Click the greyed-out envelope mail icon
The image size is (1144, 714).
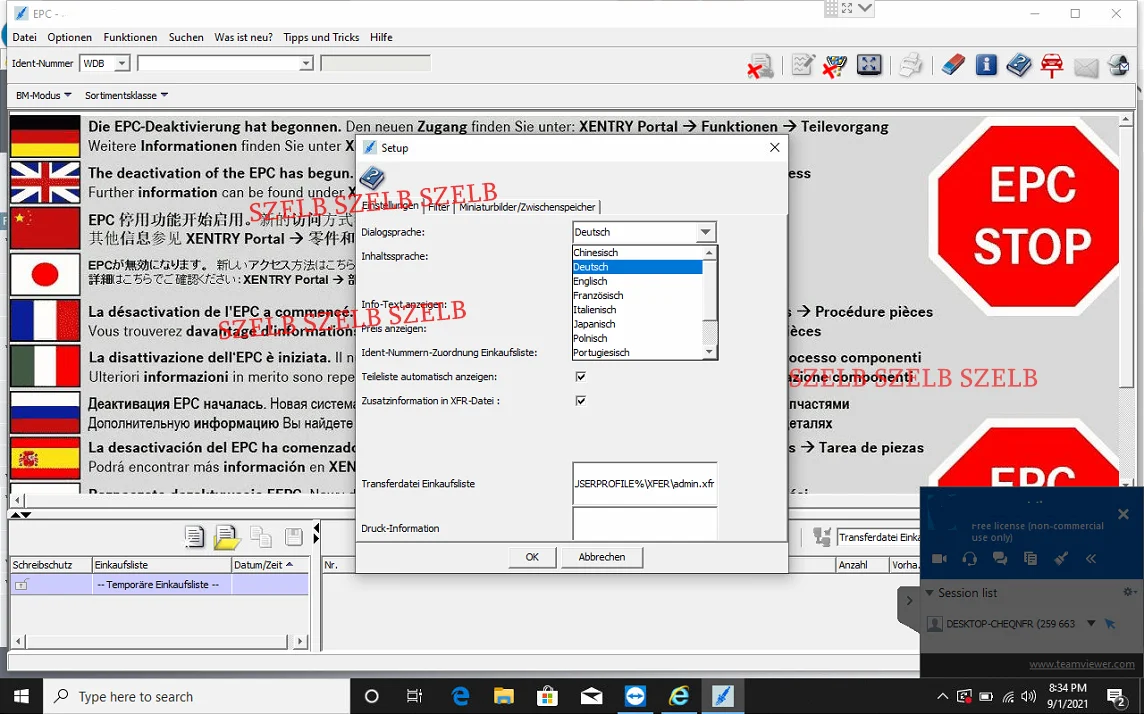pos(1086,67)
